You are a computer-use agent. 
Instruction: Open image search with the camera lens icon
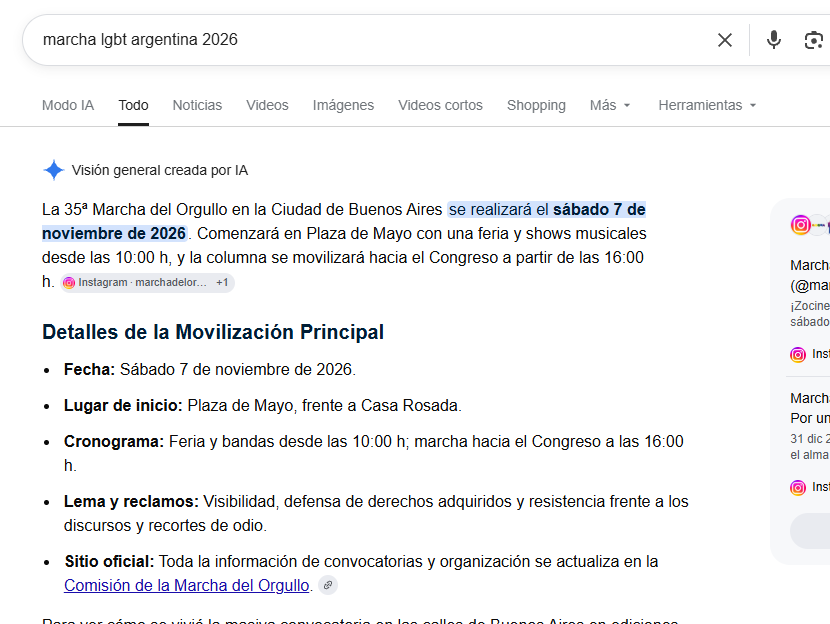point(814,40)
